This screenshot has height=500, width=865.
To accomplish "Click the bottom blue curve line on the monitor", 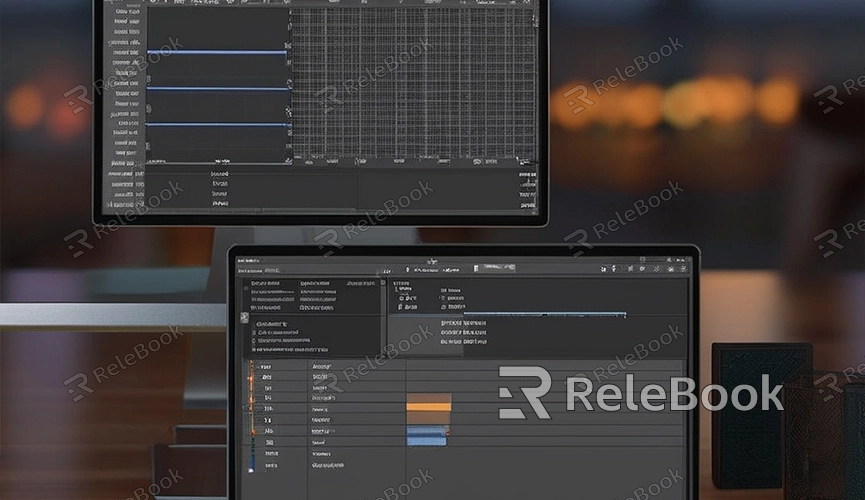I will click(x=217, y=125).
